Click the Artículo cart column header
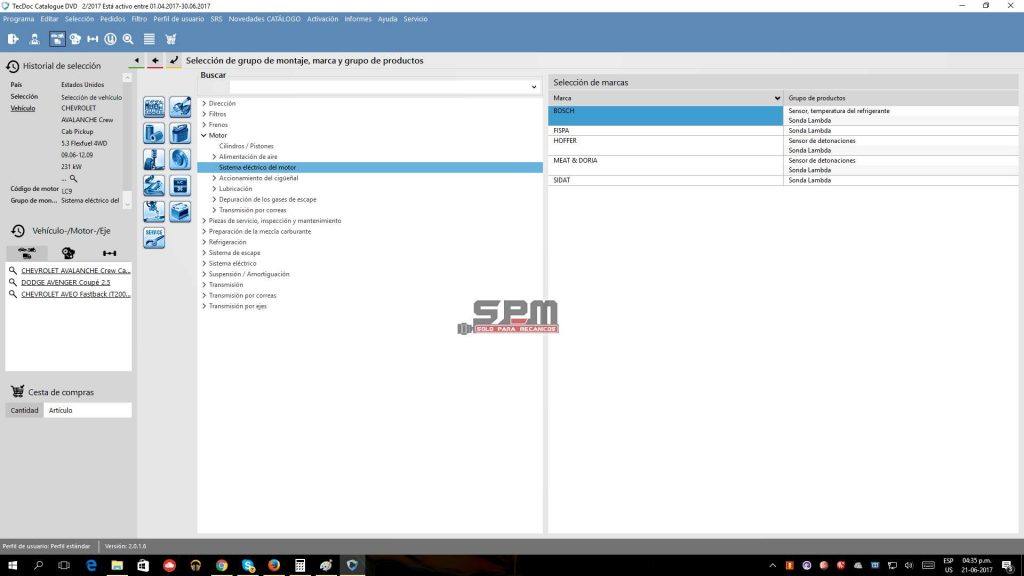 [88, 411]
